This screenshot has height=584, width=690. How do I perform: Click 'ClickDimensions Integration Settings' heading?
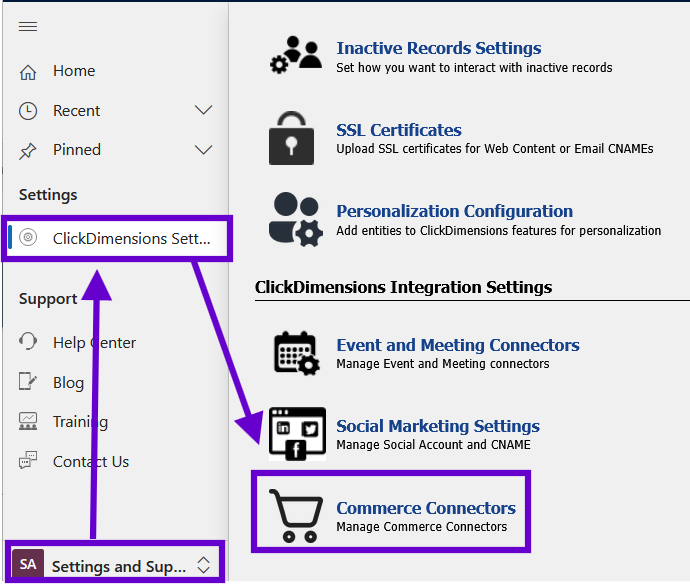point(404,287)
